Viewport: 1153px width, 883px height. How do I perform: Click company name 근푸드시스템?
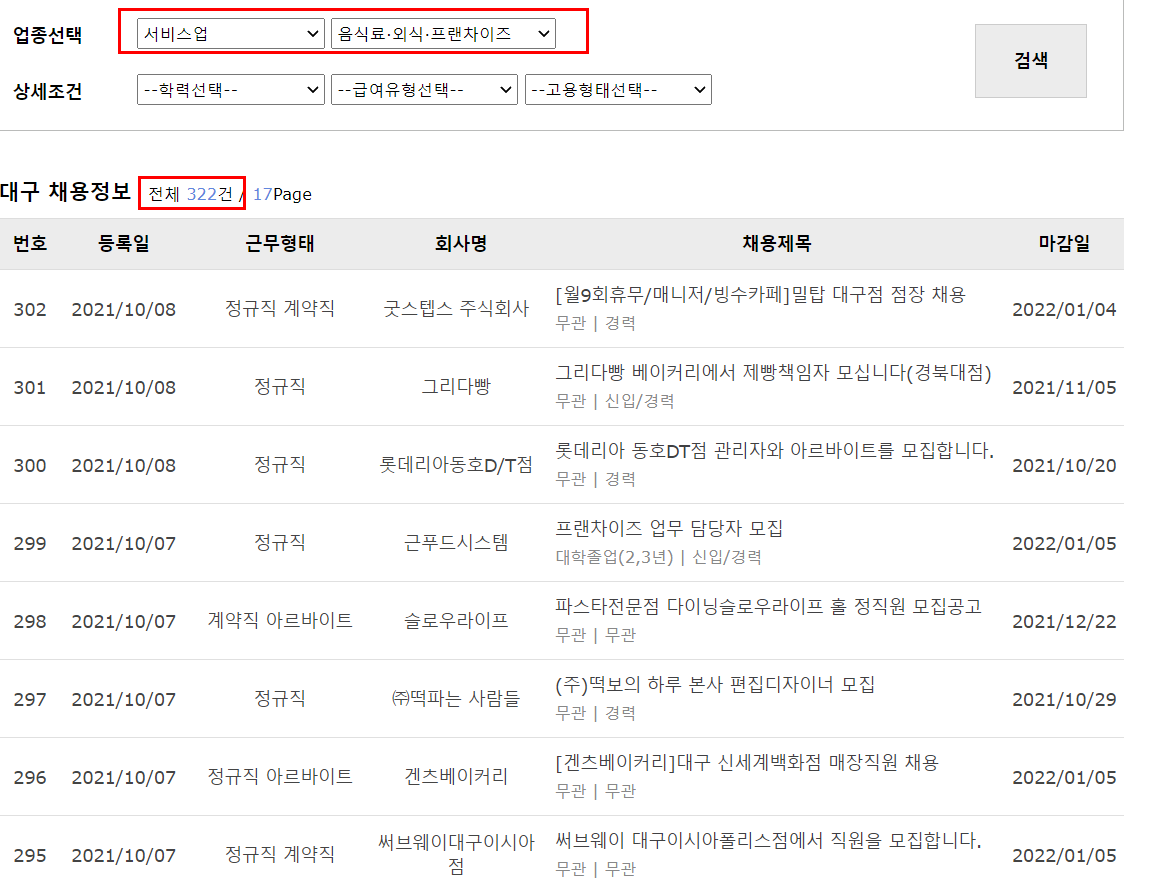(456, 543)
